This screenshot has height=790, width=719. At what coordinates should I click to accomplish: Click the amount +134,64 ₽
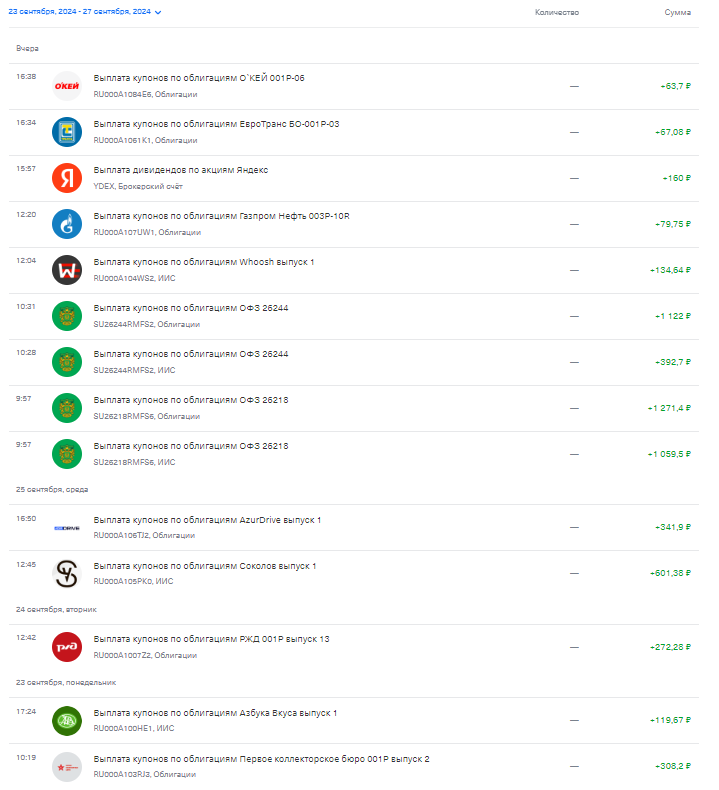click(x=670, y=270)
